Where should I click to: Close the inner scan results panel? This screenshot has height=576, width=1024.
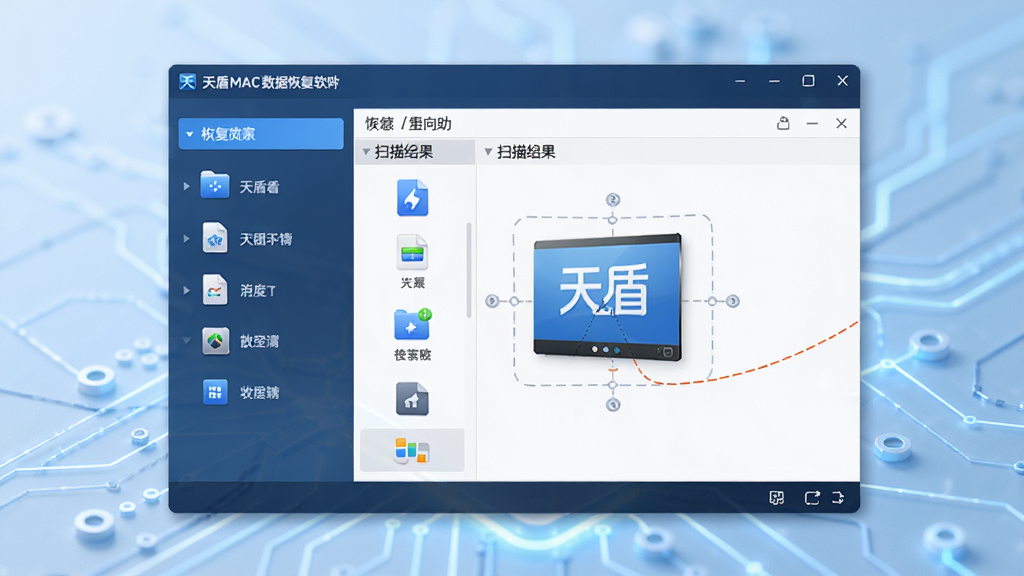[x=841, y=123]
